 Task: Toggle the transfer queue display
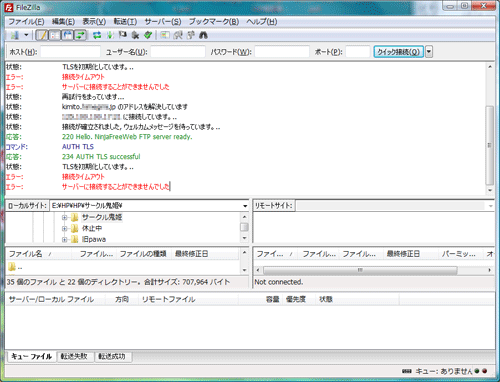point(80,35)
